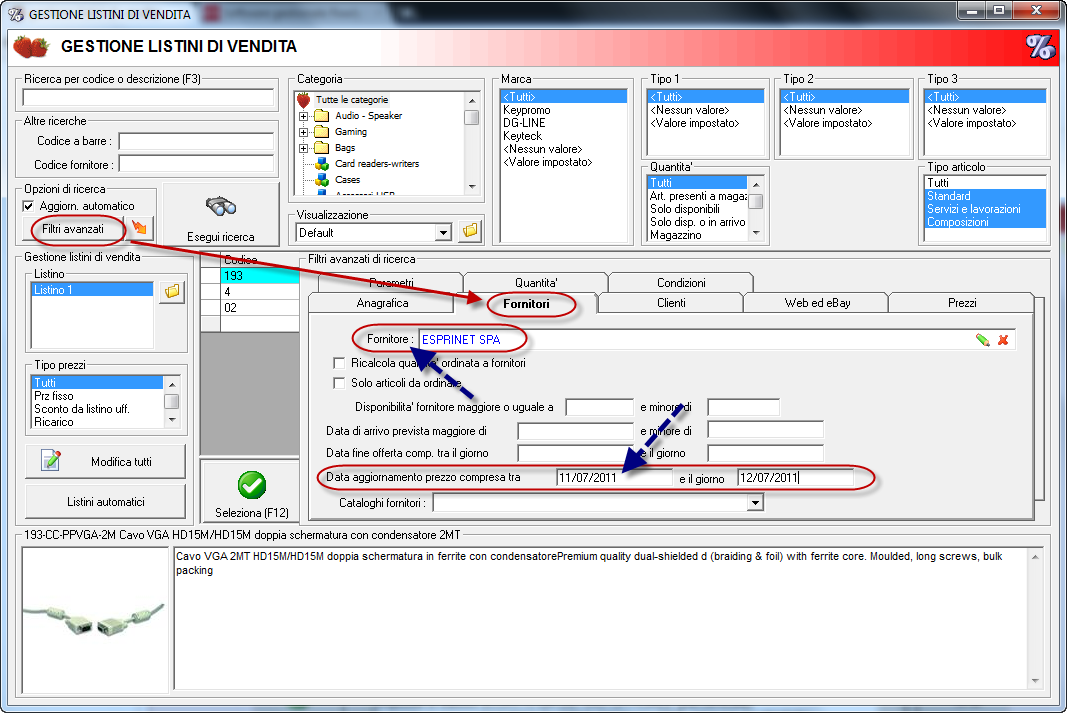Screen dimensions: 1067x713
Task: Click description text scrollbar down arrow
Action: click(x=1035, y=680)
